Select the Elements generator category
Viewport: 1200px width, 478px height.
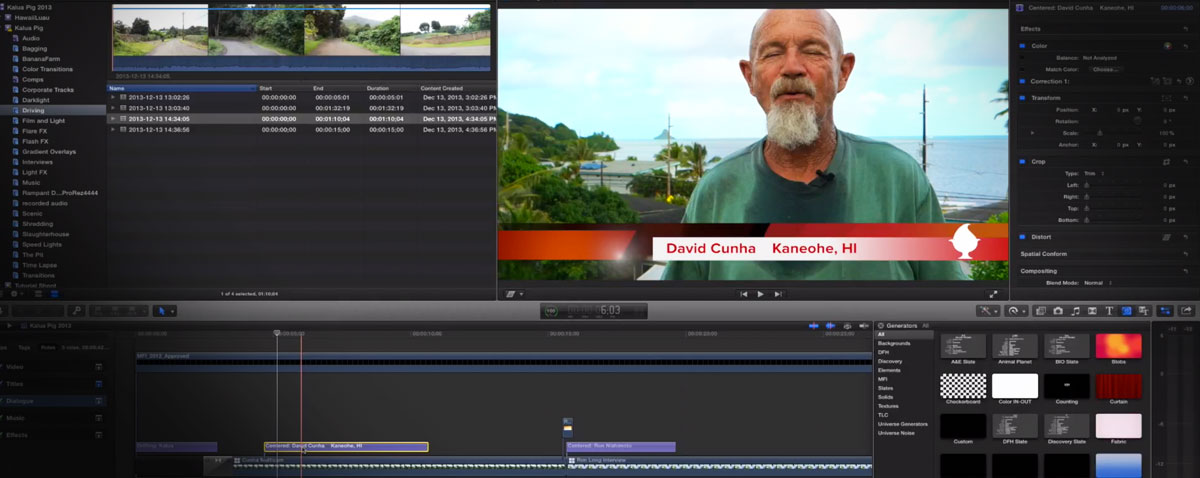pyautogui.click(x=890, y=370)
